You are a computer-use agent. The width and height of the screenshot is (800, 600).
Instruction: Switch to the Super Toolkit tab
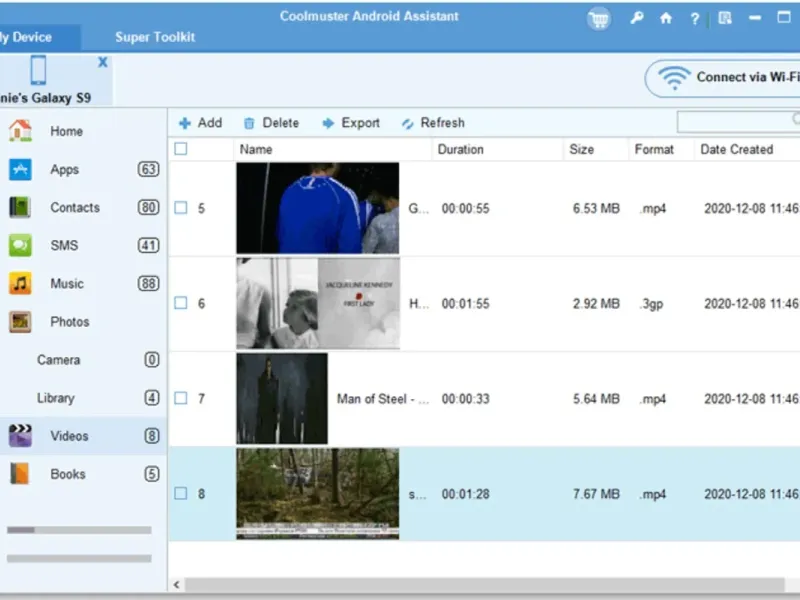pyautogui.click(x=155, y=37)
